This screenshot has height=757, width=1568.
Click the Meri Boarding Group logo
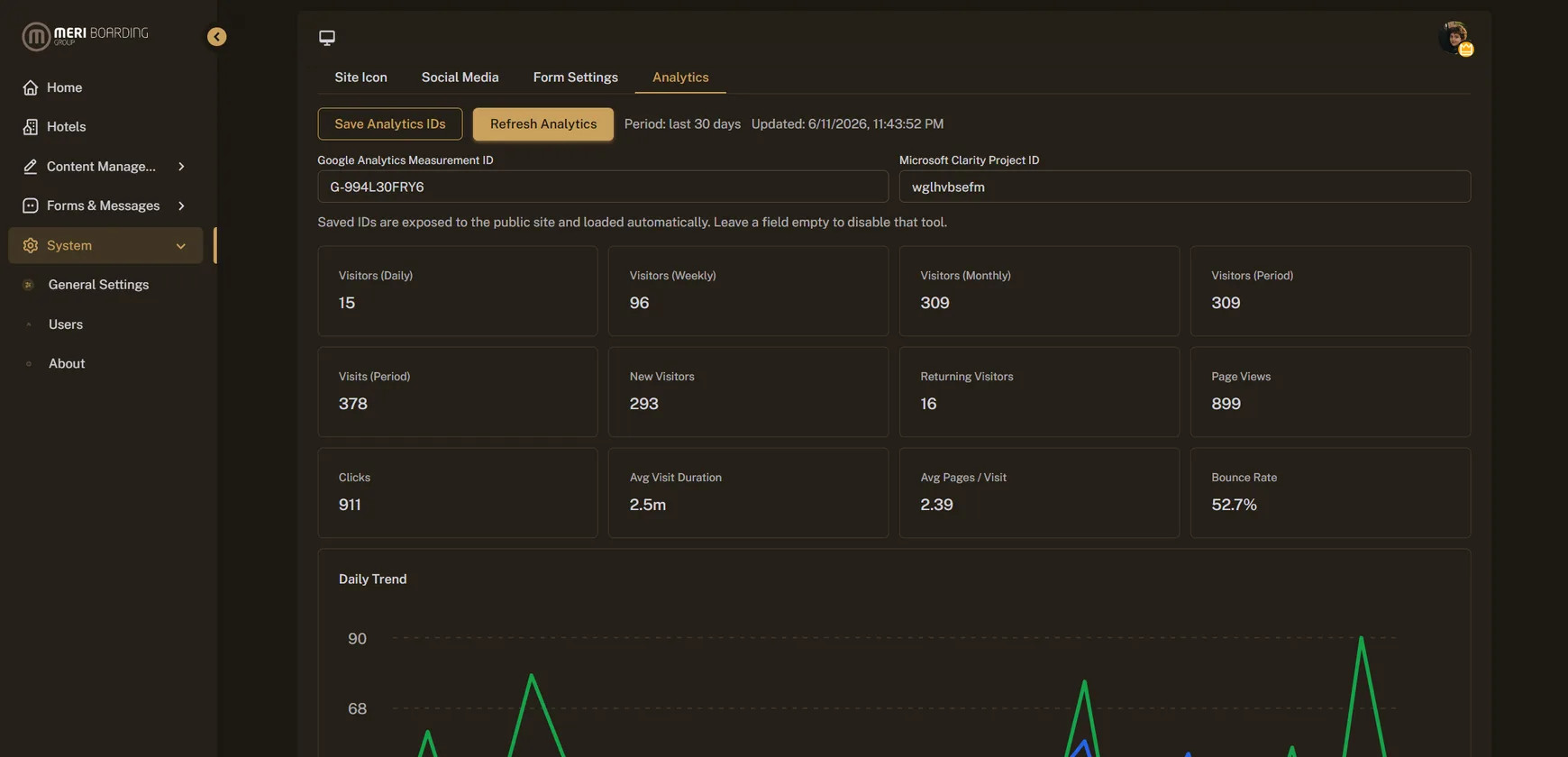point(86,36)
